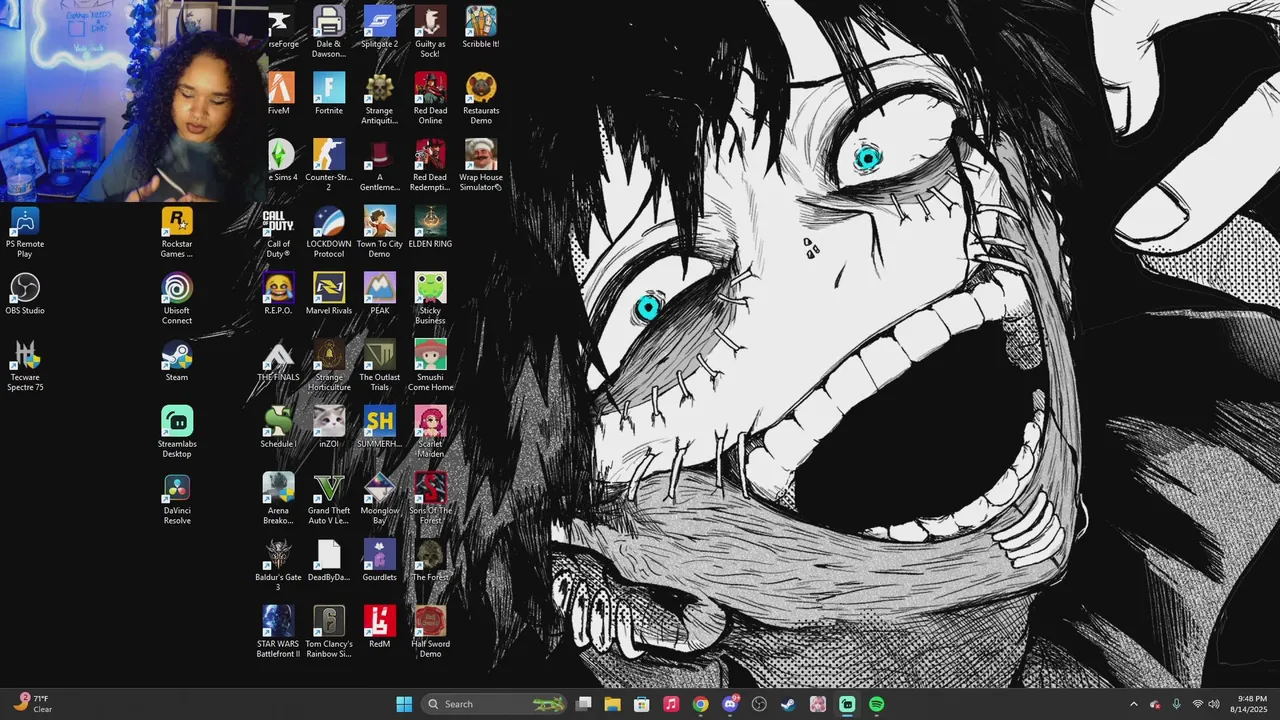Open the RedM shortcut
The width and height of the screenshot is (1280, 720).
[x=380, y=627]
